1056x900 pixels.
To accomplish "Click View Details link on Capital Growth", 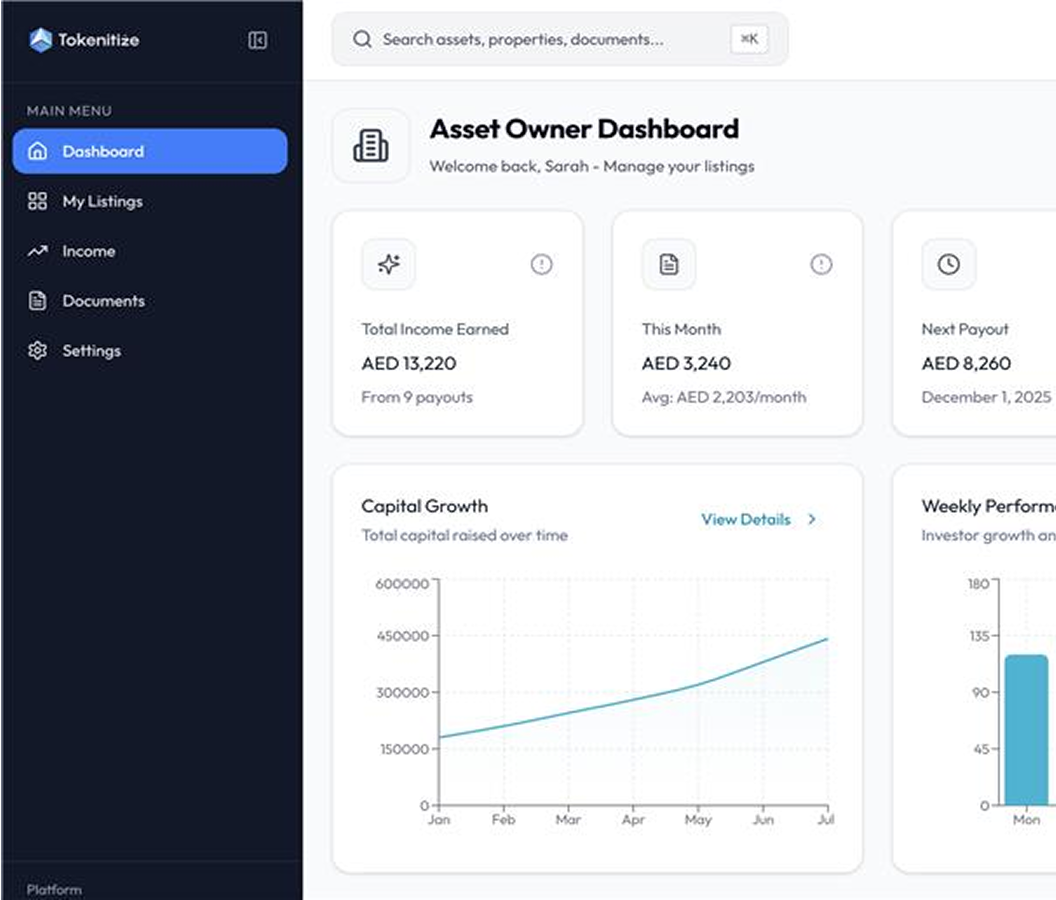I will (745, 519).
